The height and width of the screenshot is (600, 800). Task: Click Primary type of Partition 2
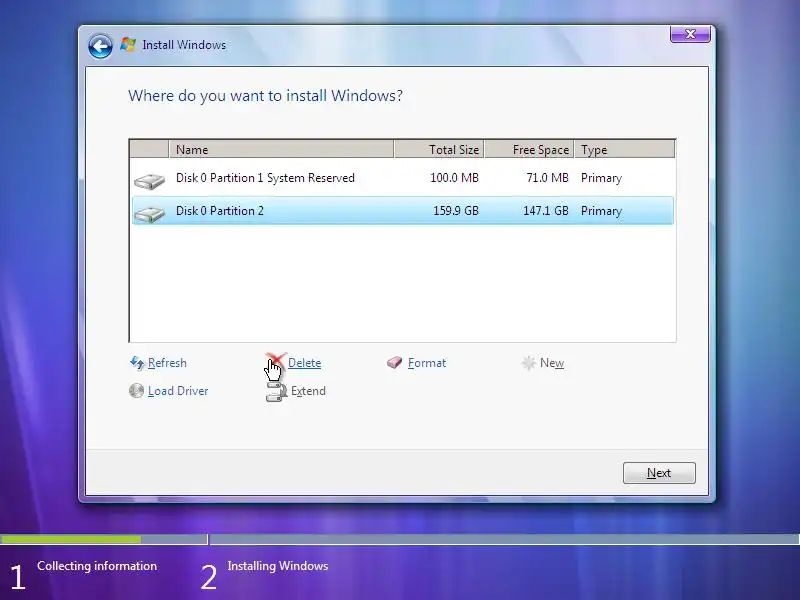tap(602, 211)
